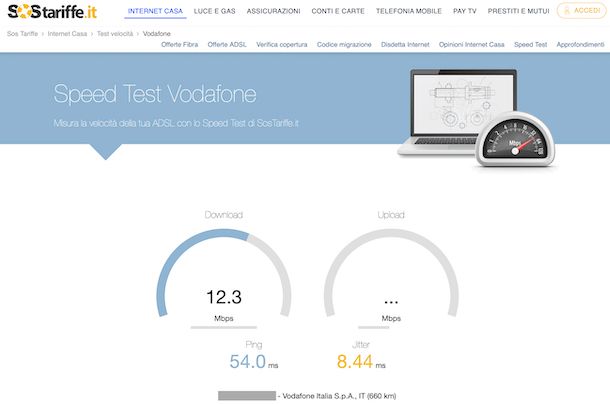610x404 pixels.
Task: Click the 54.0 ms ping value
Action: pos(254,362)
